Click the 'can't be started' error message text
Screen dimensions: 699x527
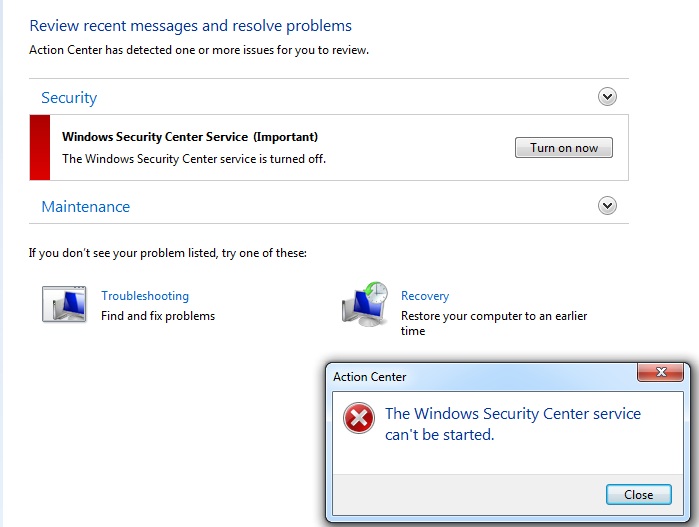pos(440,435)
